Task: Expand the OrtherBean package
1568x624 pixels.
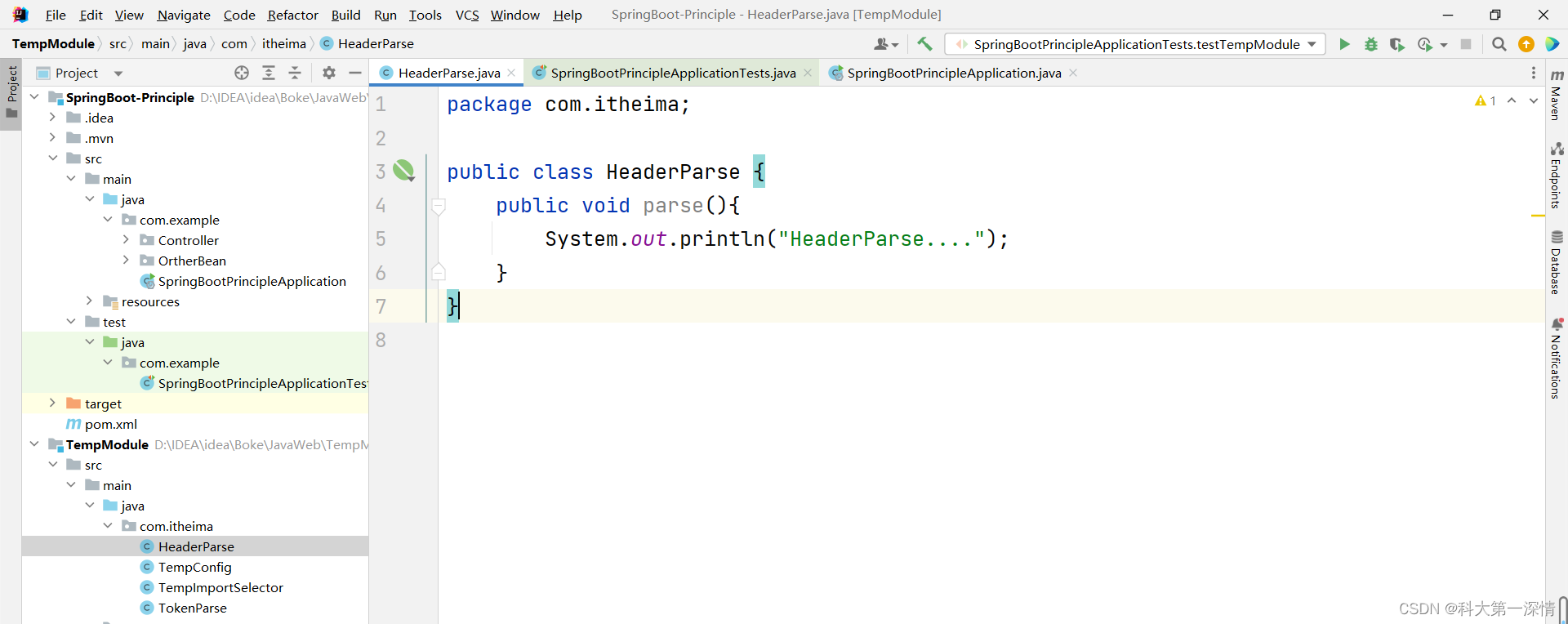Action: click(127, 261)
